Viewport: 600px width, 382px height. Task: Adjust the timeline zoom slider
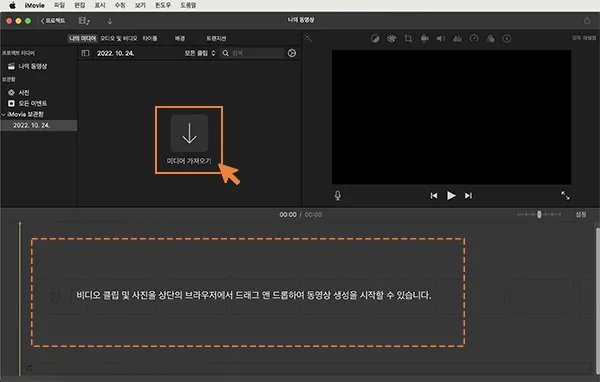539,214
